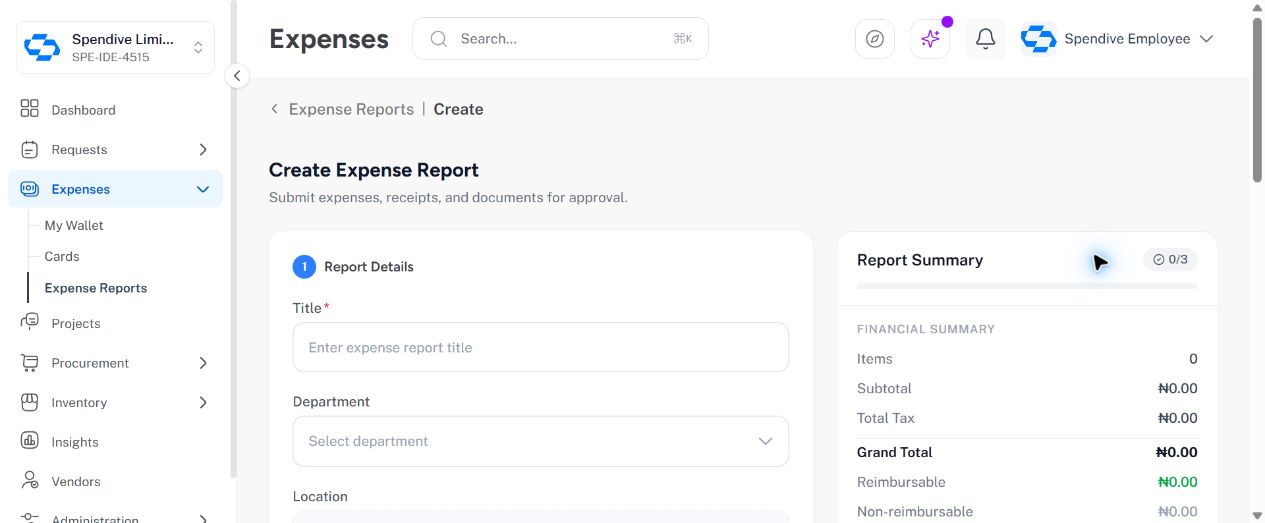Expand the Procurement submenu chevron

click(203, 363)
